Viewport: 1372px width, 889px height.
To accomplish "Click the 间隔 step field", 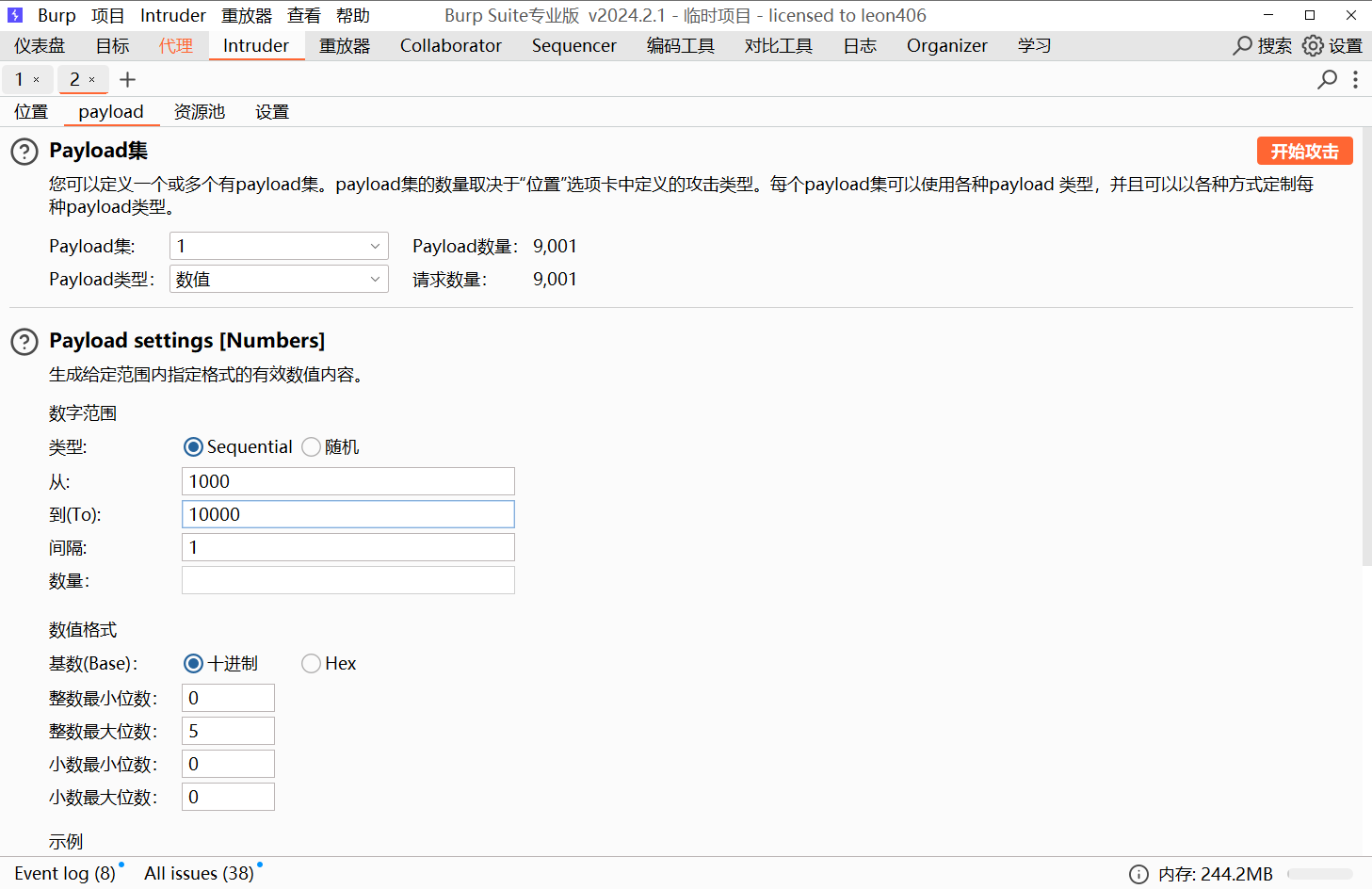I will click(348, 547).
